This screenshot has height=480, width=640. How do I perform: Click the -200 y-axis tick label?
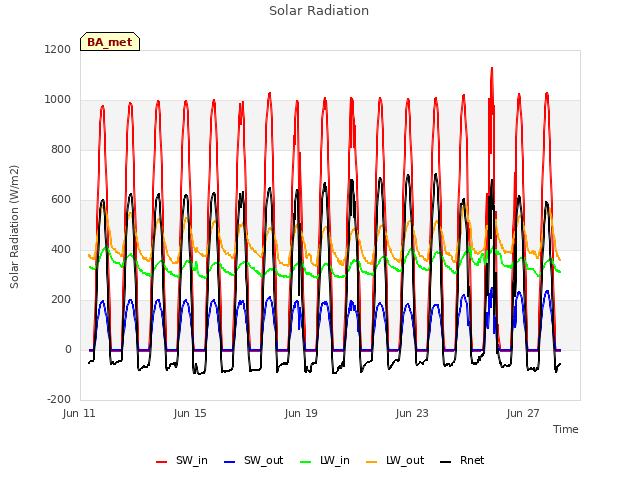pos(59,399)
